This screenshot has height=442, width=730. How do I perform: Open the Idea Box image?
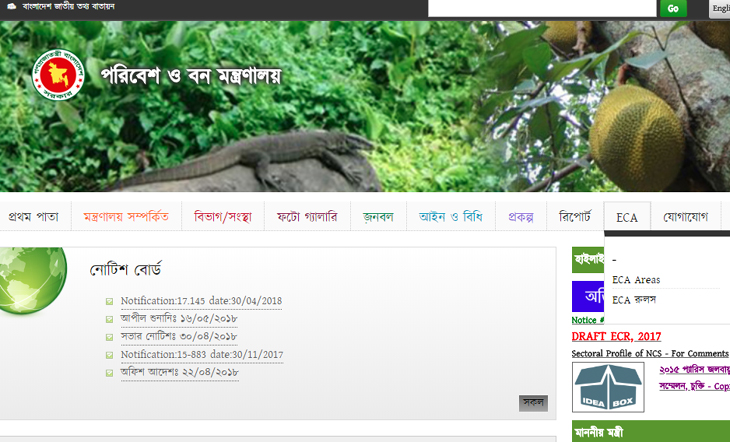pyautogui.click(x=608, y=388)
